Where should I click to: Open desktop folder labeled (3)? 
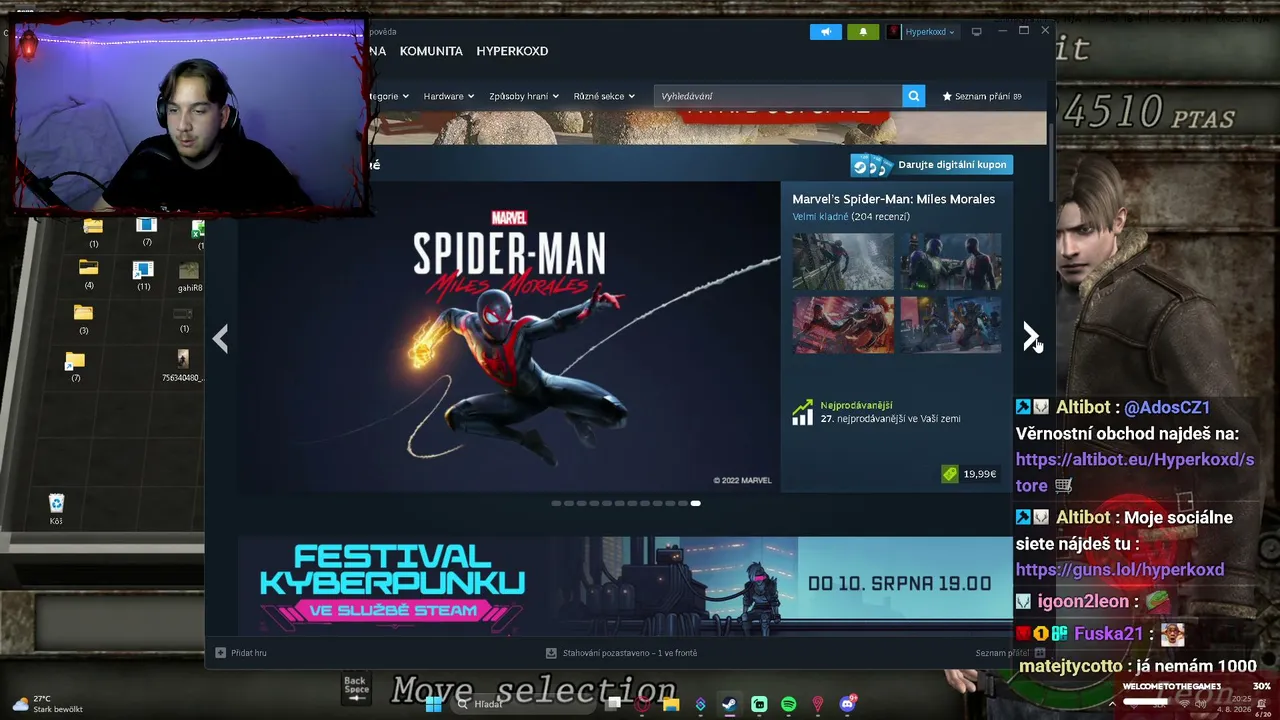[83, 320]
